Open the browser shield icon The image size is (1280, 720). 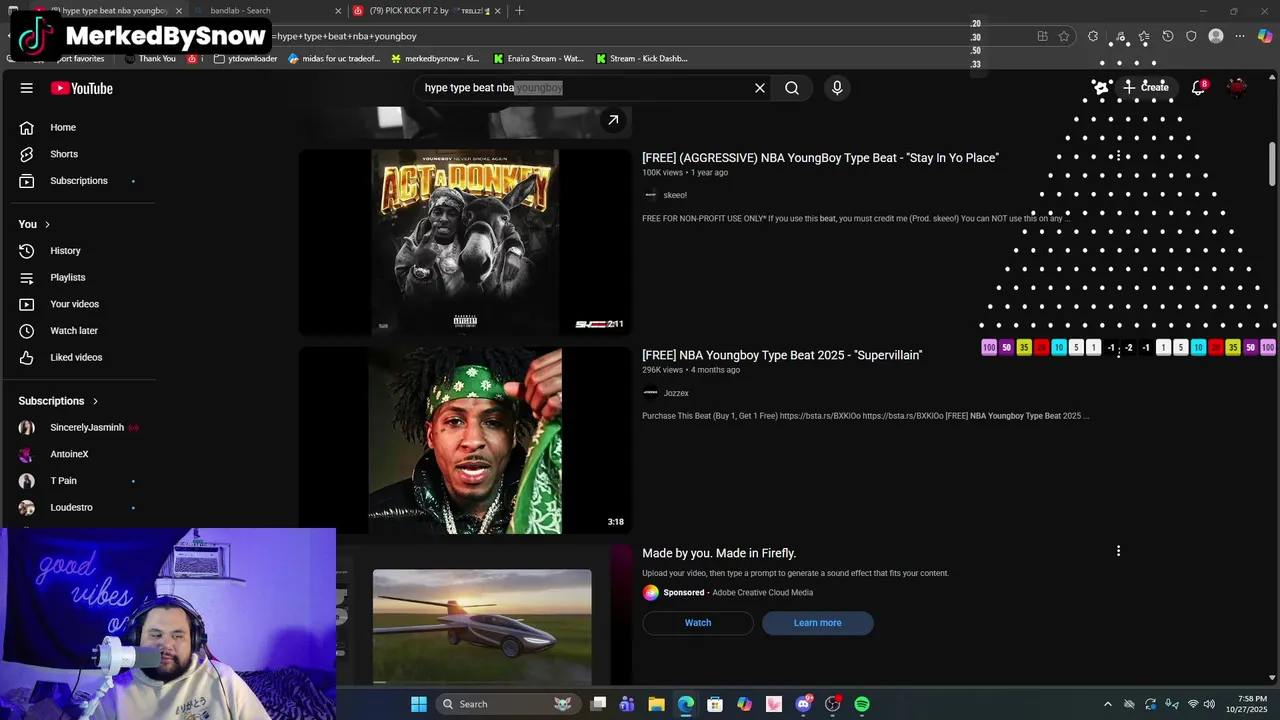pyautogui.click(x=1191, y=36)
